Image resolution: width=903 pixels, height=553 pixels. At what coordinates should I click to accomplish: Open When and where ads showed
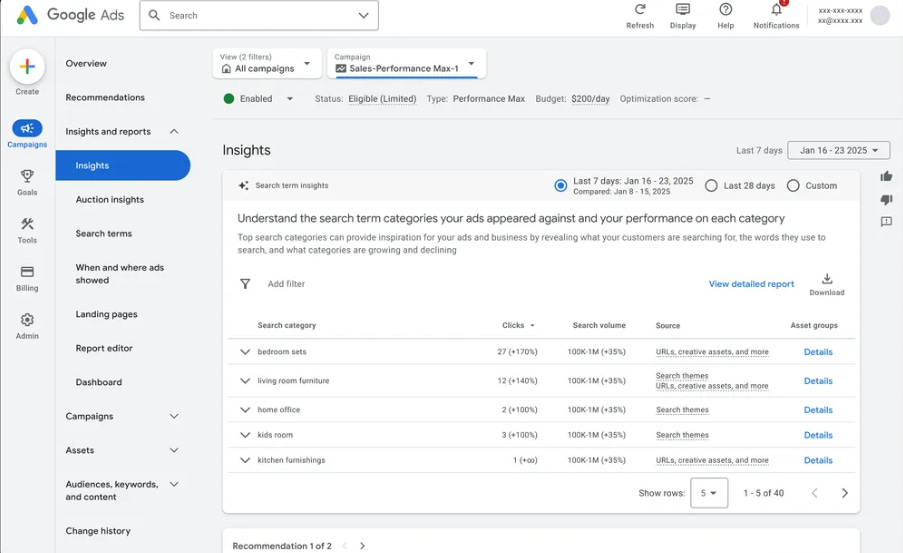tap(120, 274)
